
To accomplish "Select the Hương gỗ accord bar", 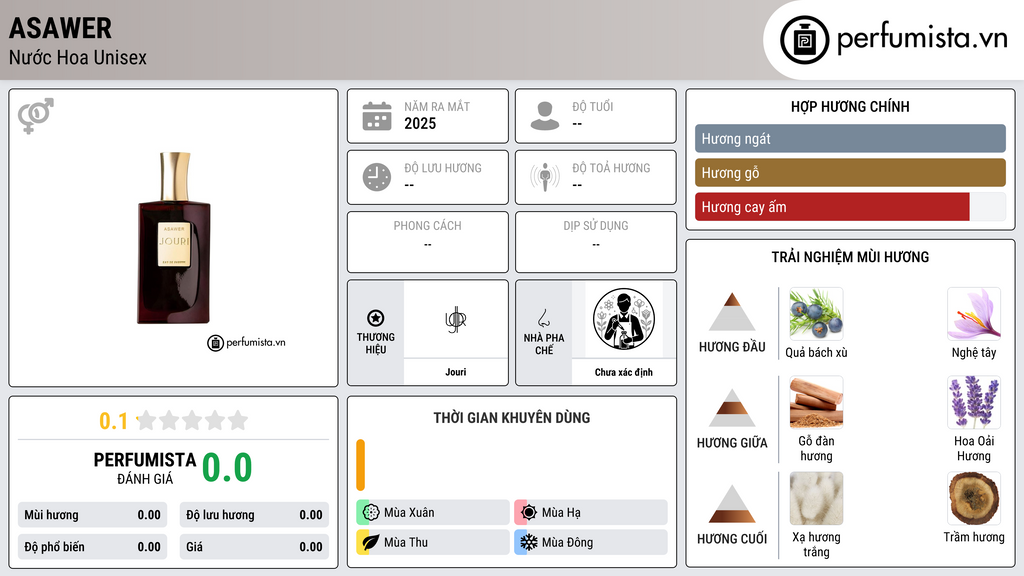I will (x=850, y=172).
